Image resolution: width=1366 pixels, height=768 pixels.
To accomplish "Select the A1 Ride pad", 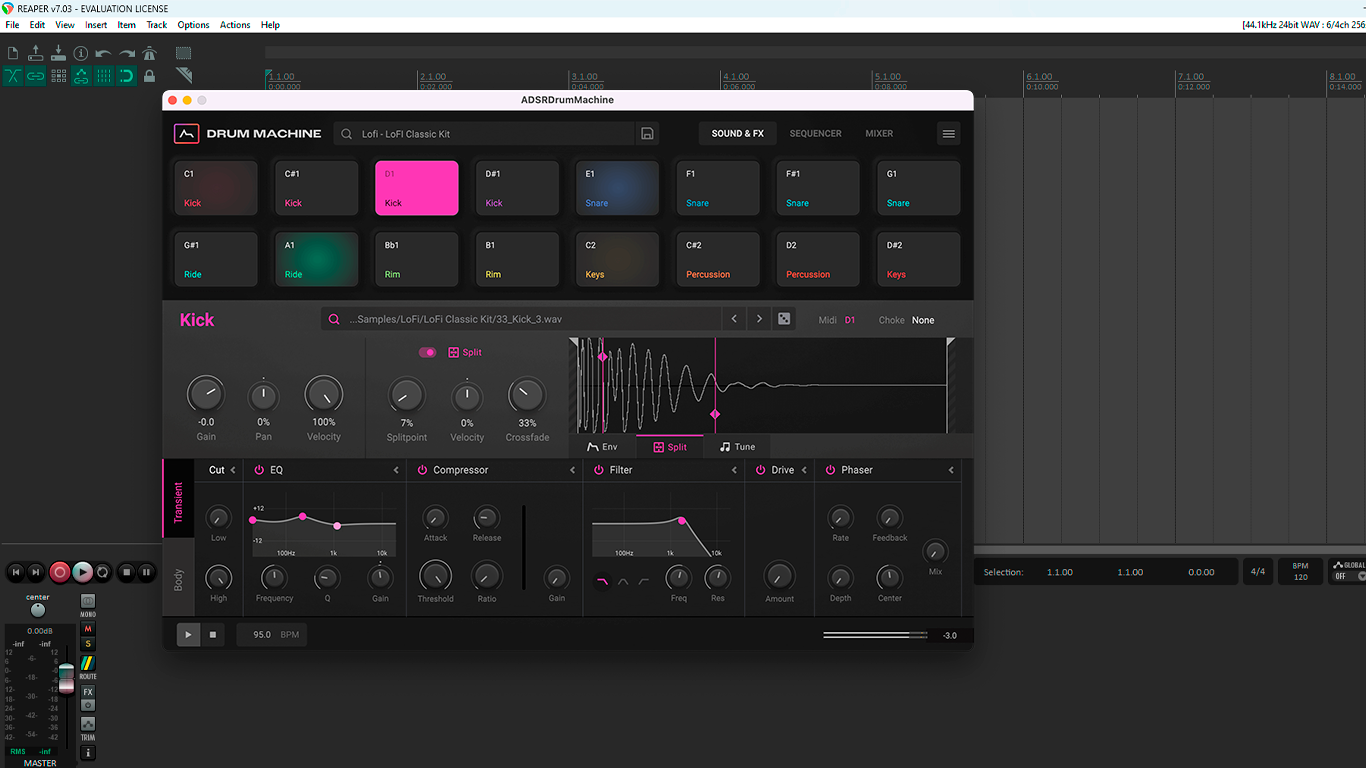I will coord(317,259).
